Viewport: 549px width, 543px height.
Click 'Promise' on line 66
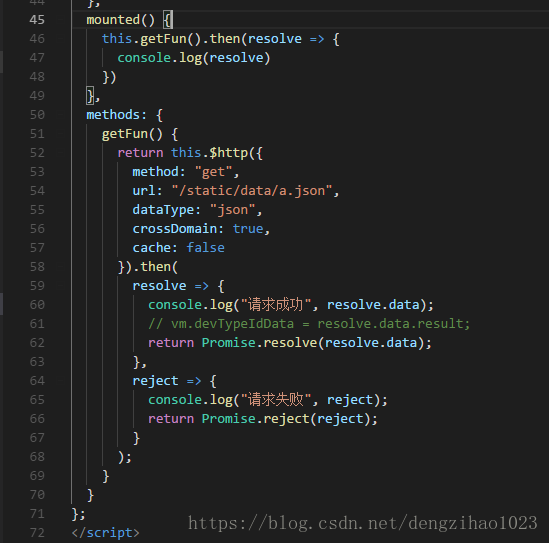coord(229,419)
